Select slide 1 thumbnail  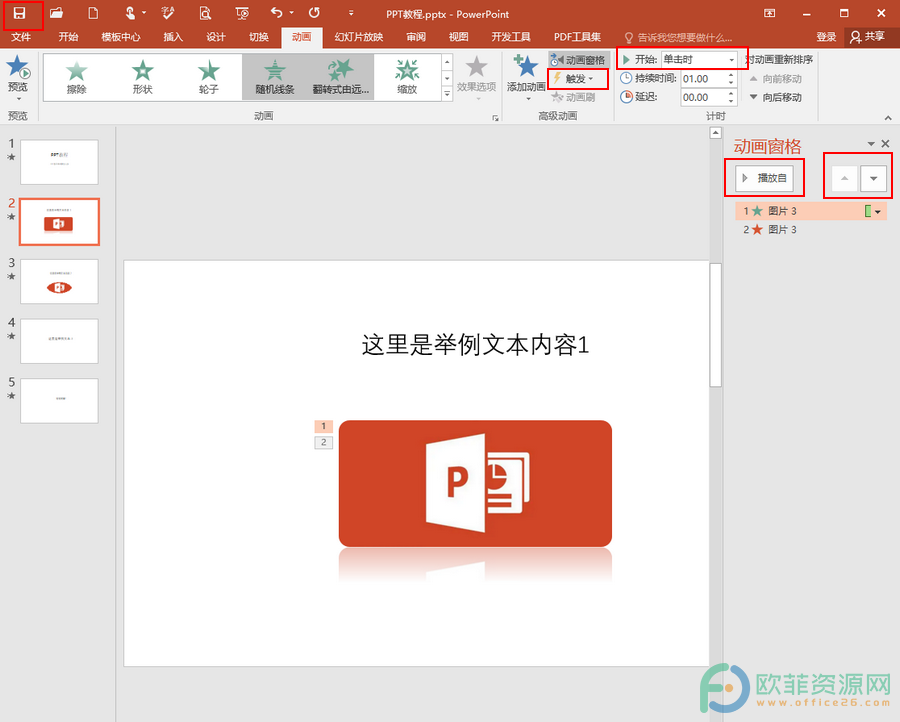tap(59, 162)
